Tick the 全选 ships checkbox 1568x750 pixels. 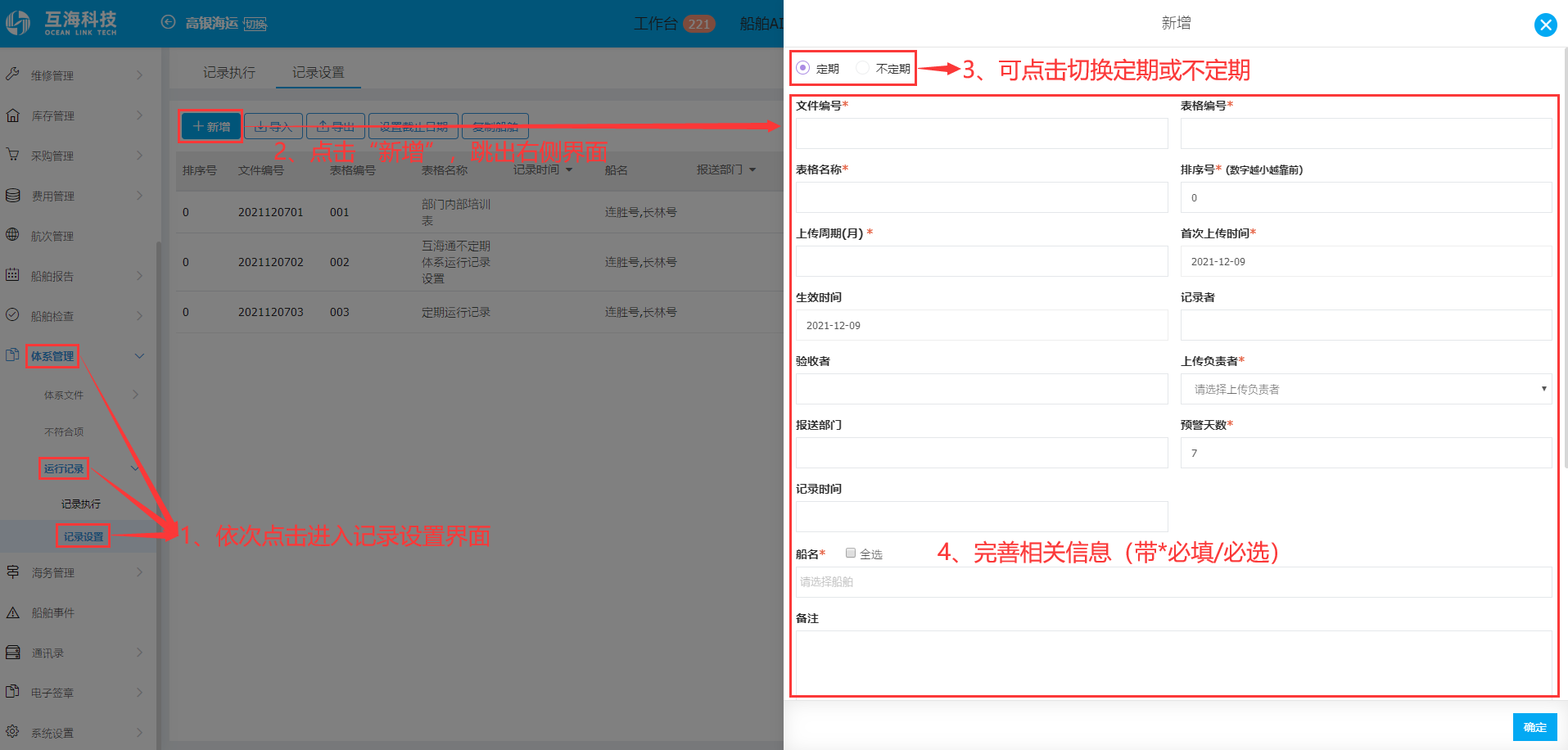pyautogui.click(x=851, y=553)
